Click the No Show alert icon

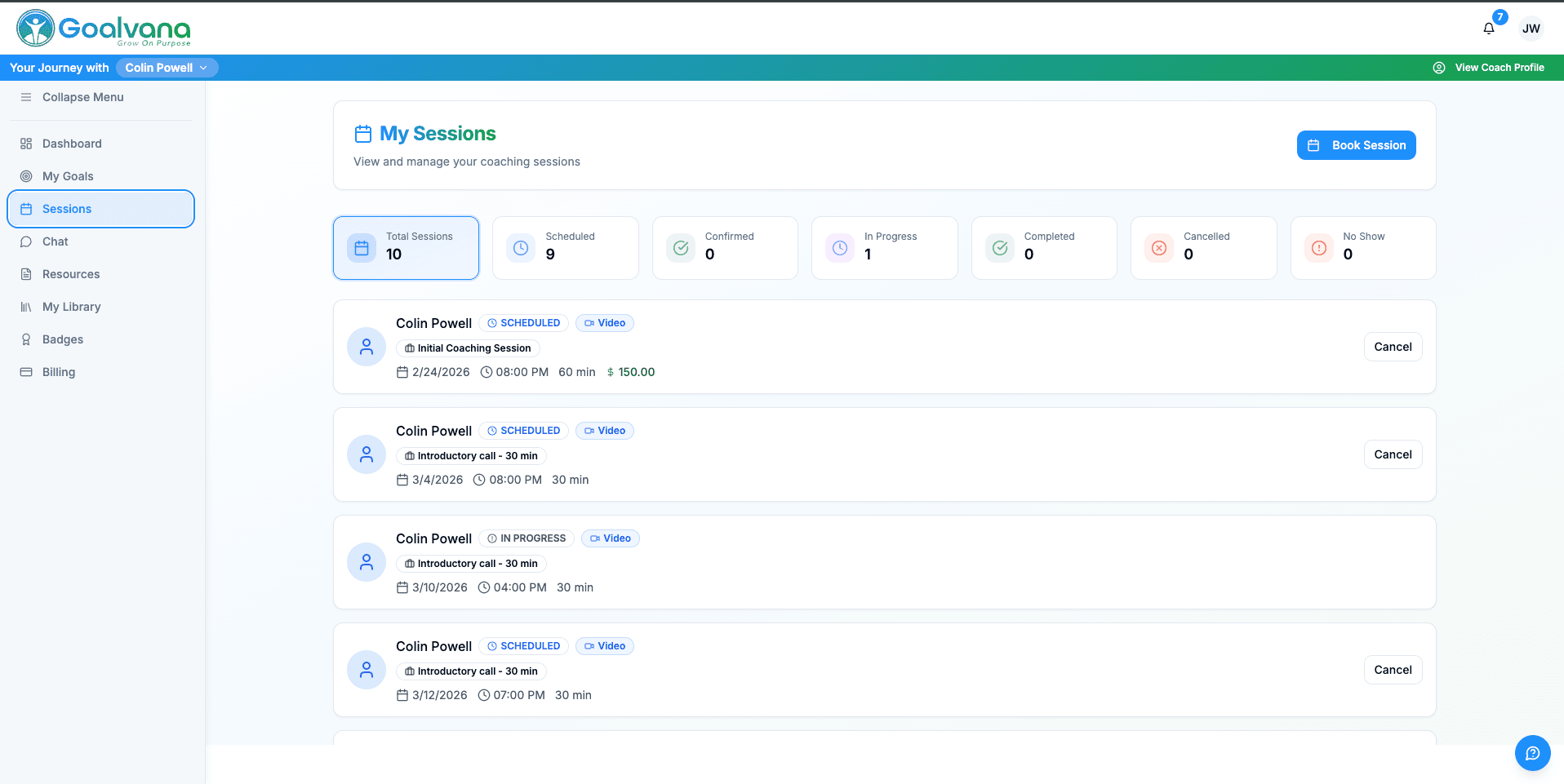[1318, 248]
